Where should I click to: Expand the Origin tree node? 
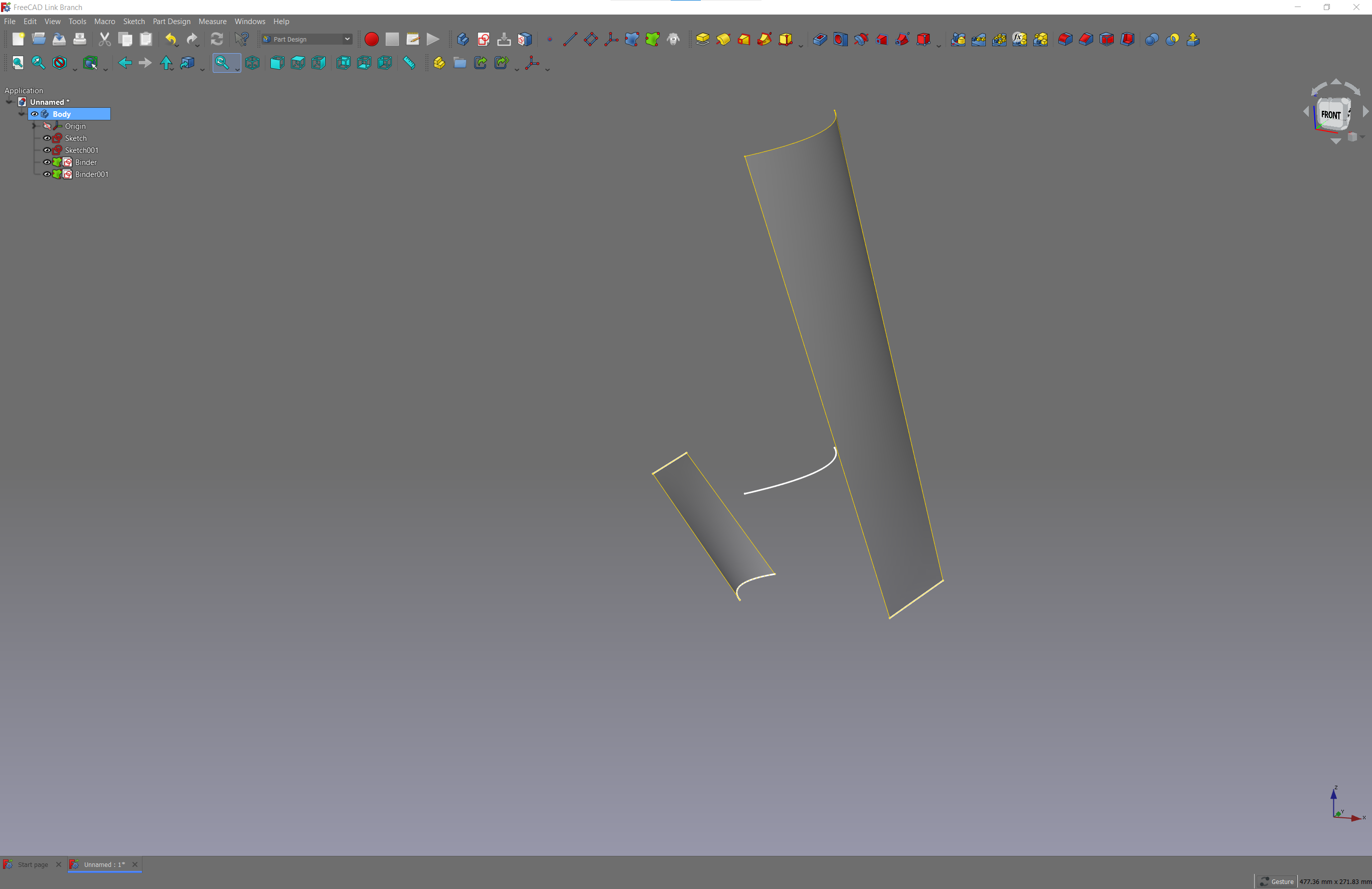pos(34,126)
